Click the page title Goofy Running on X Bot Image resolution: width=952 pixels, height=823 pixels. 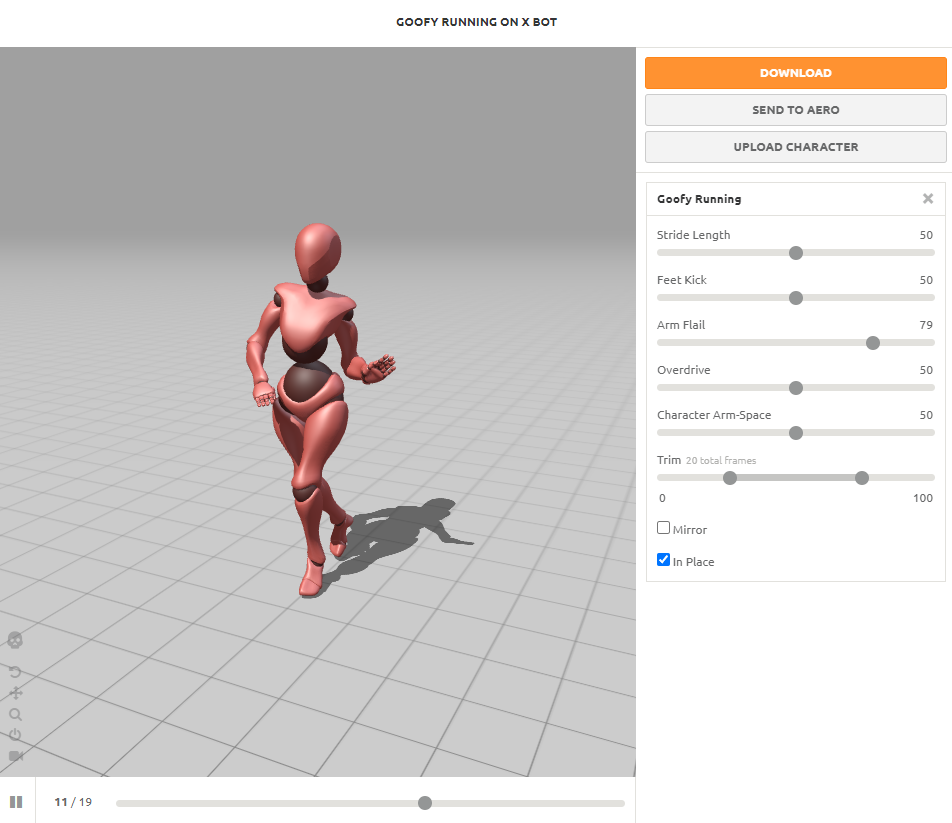click(477, 22)
